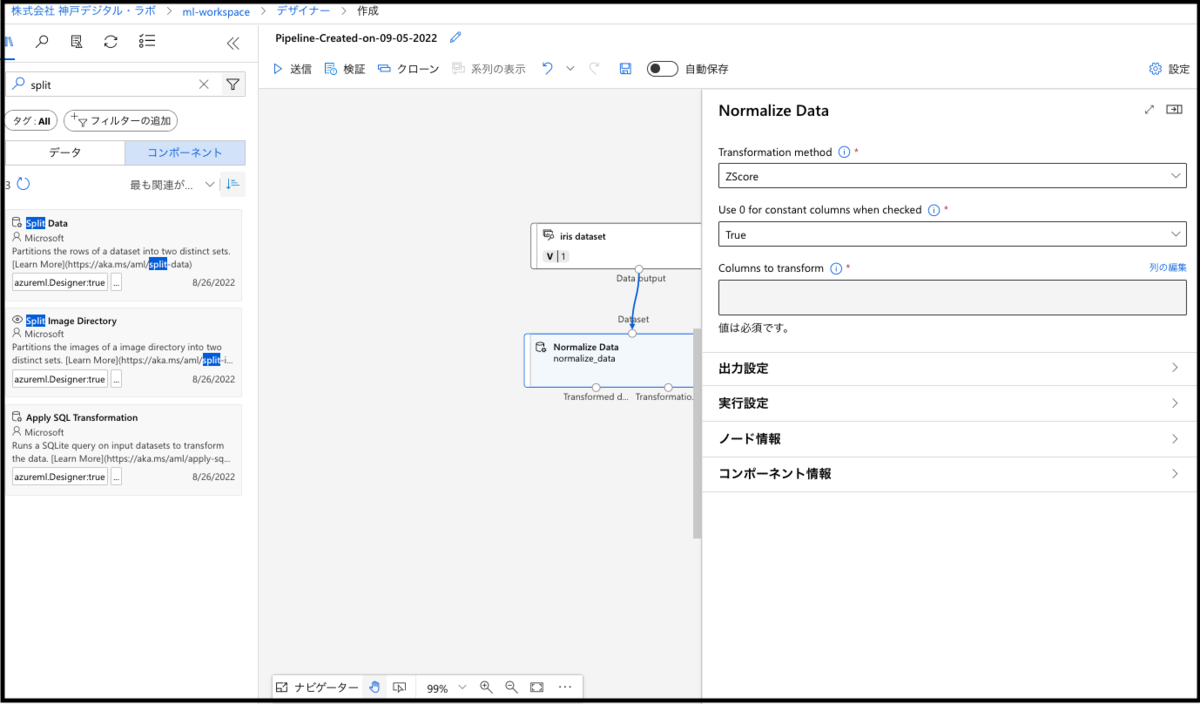Clear the 'split' search text
This screenshot has height=704, width=1200.
[204, 85]
